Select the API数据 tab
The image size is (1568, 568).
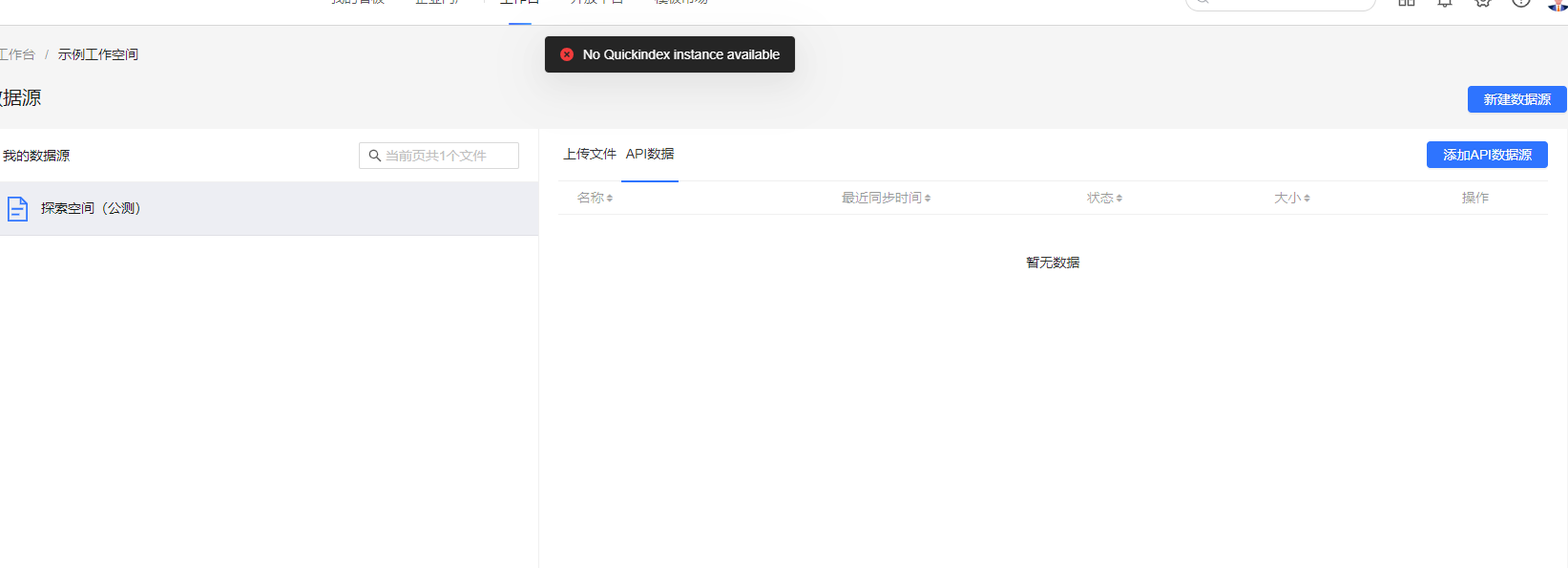click(650, 154)
